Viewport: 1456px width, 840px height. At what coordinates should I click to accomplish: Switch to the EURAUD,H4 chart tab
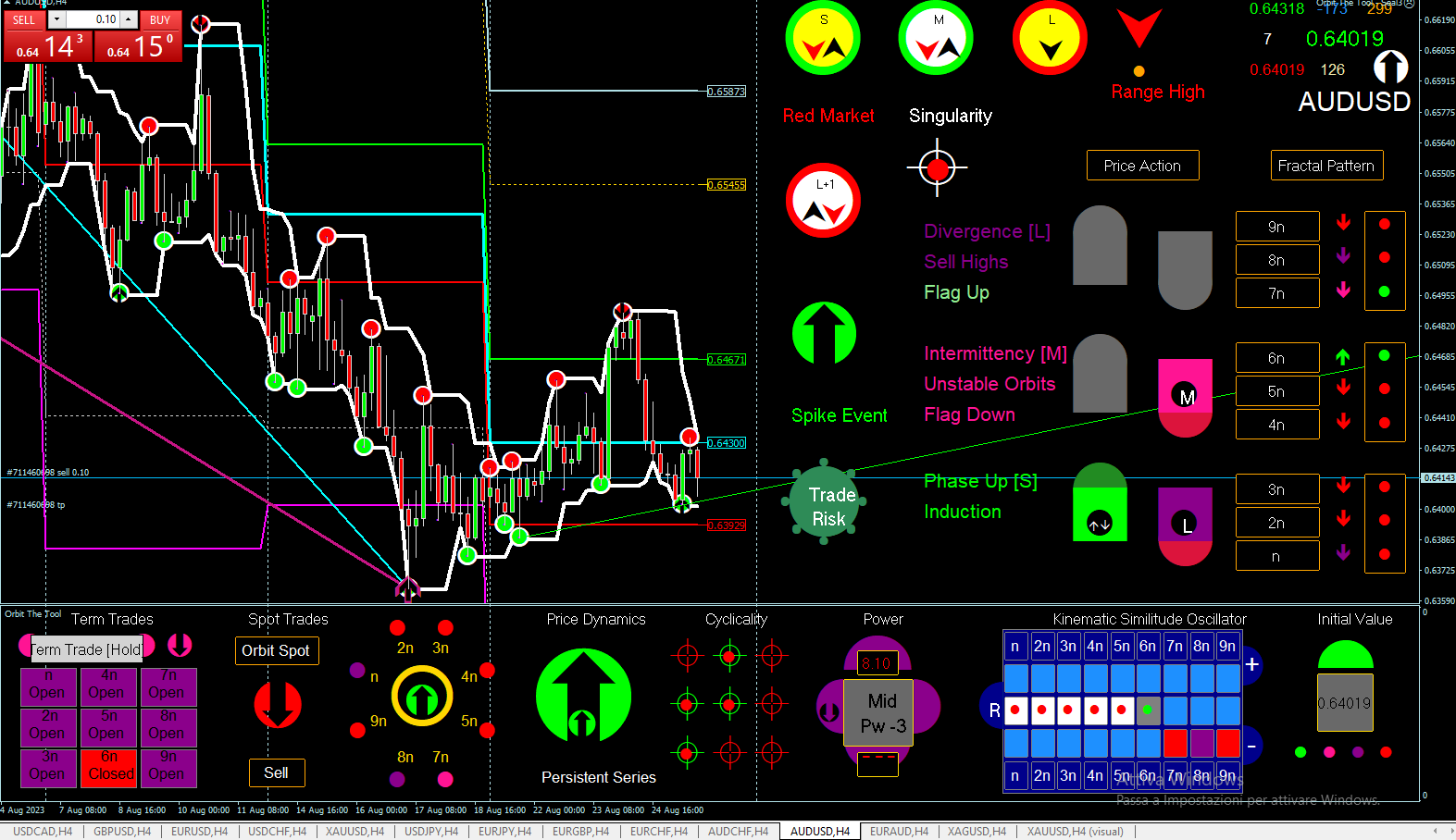pyautogui.click(x=899, y=832)
